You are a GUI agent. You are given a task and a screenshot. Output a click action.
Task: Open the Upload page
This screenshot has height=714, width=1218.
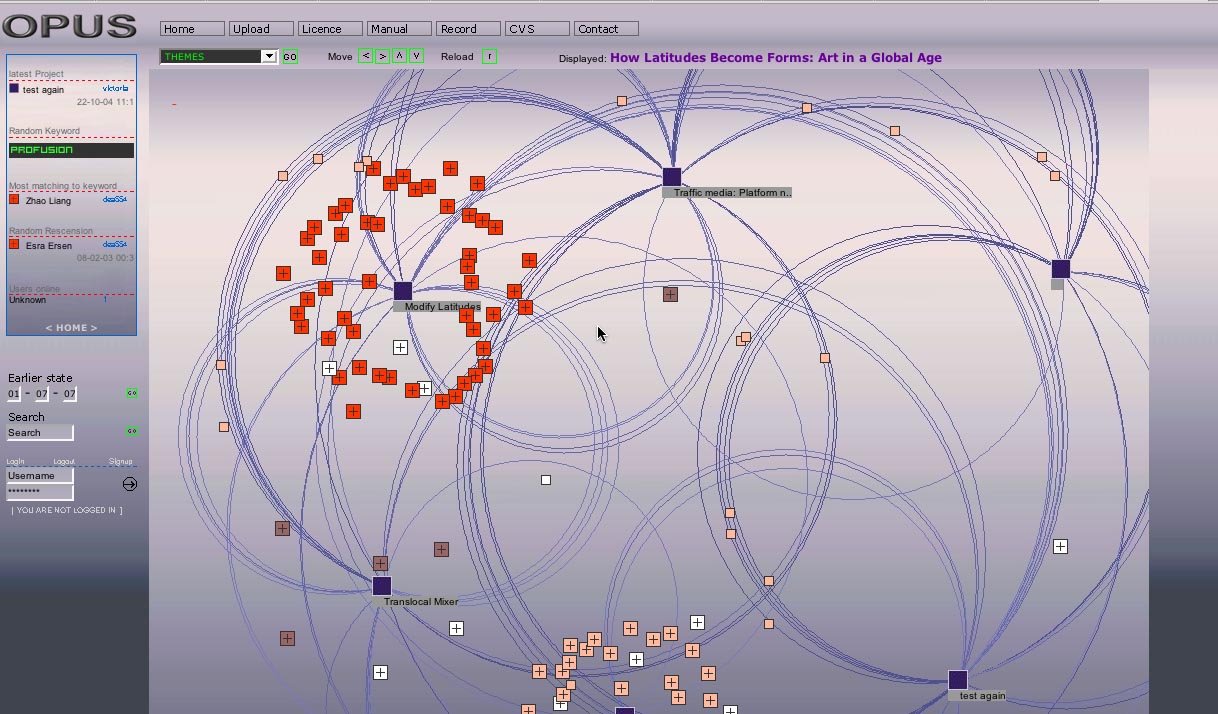coord(261,29)
